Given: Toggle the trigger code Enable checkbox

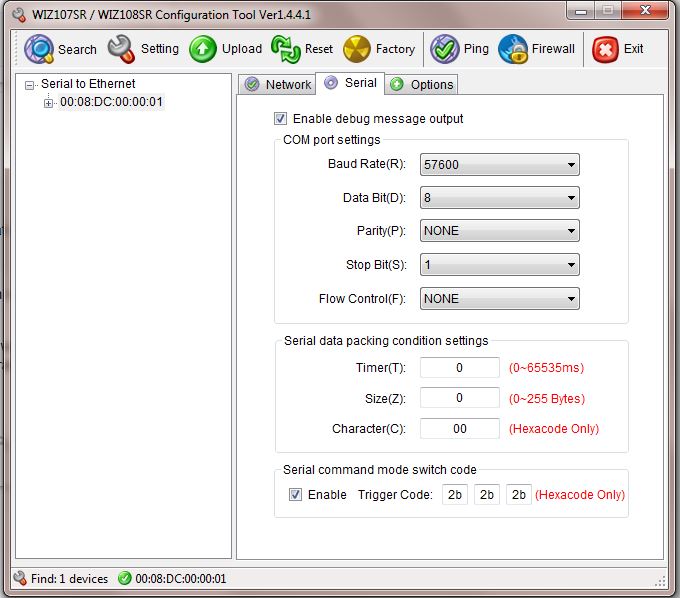Looking at the screenshot, I should click(x=295, y=494).
